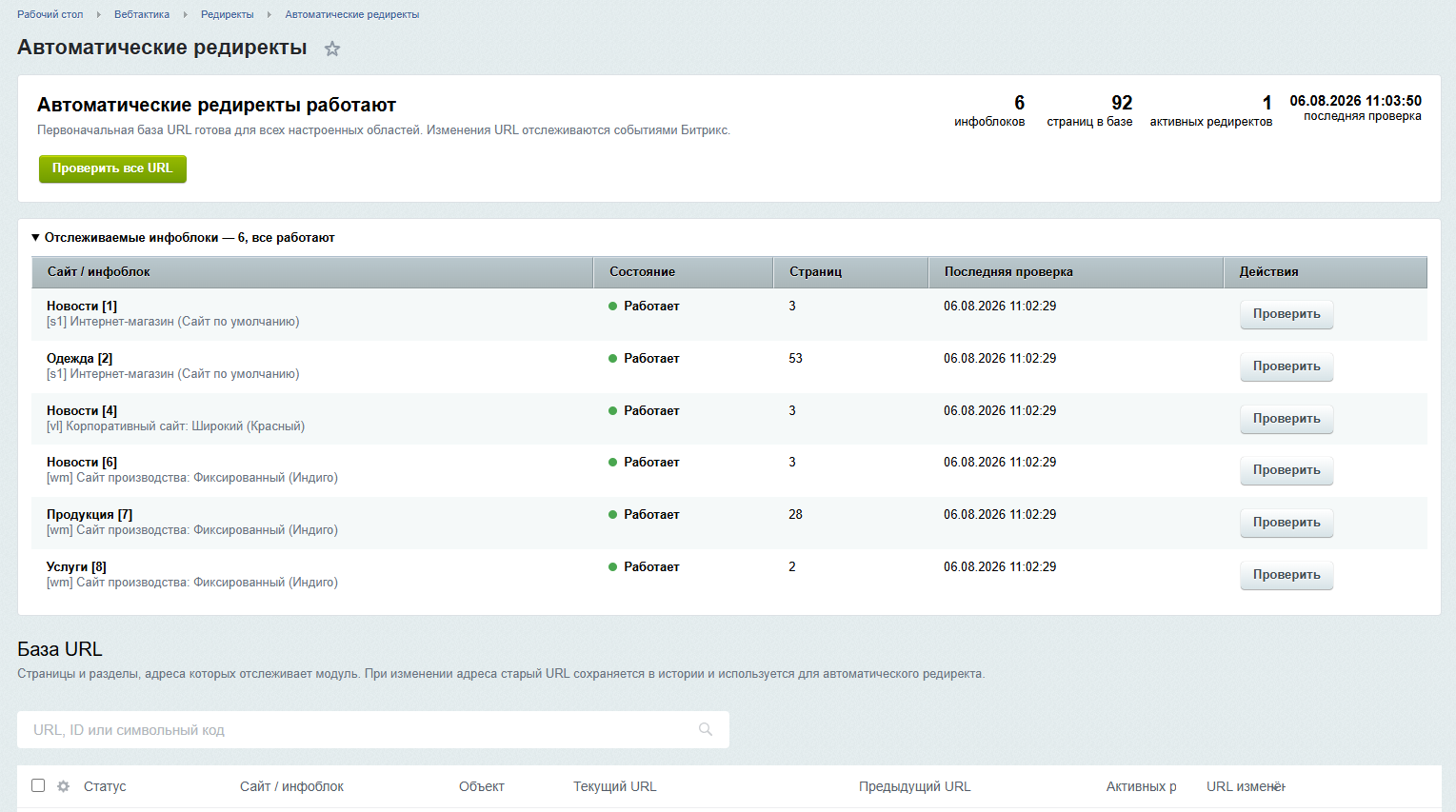Collapse the tracked infoblocks section
This screenshot has height=812, width=1456.
click(183, 238)
